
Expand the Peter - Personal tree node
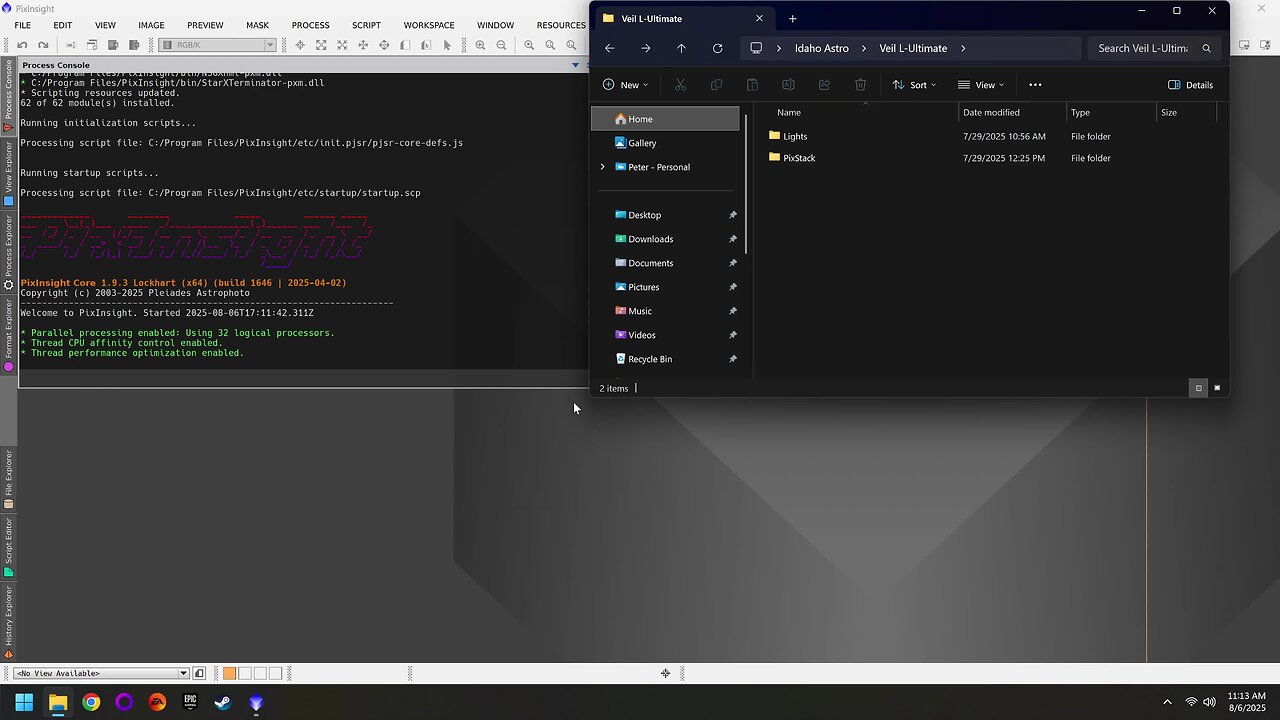coord(602,167)
